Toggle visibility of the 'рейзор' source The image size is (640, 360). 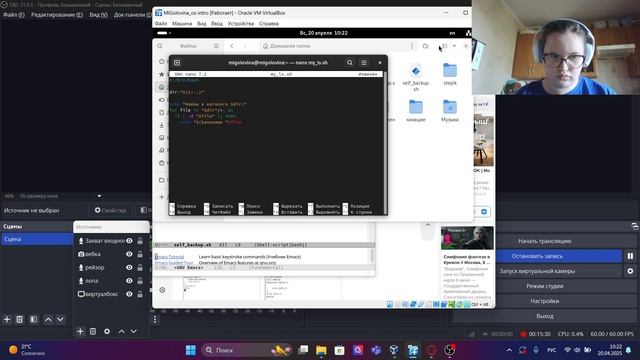point(129,267)
